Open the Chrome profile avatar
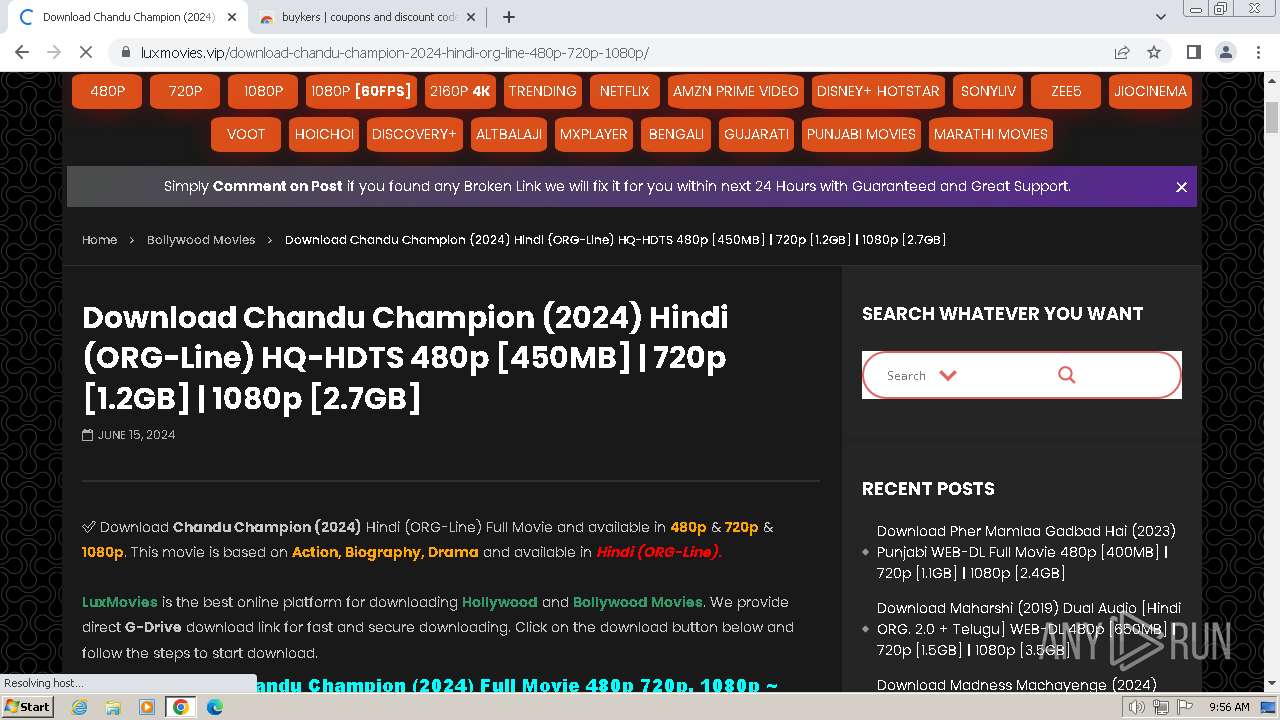This screenshot has width=1280, height=720. (x=1225, y=52)
